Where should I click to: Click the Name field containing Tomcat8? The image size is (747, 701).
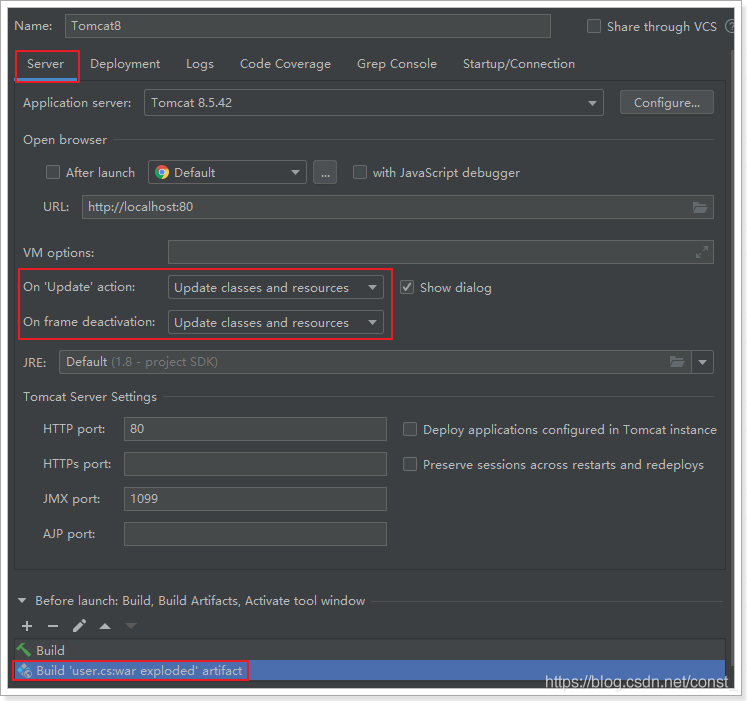pyautogui.click(x=308, y=26)
